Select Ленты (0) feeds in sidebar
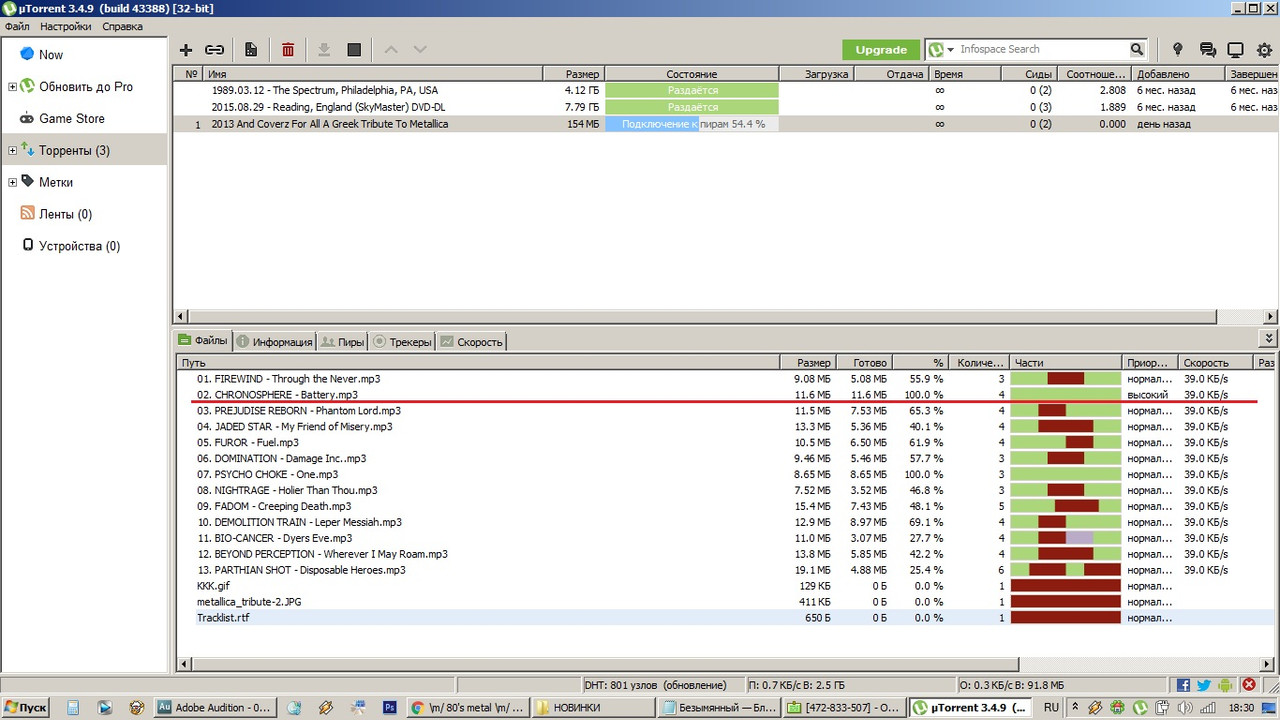1280x720 pixels. point(65,214)
